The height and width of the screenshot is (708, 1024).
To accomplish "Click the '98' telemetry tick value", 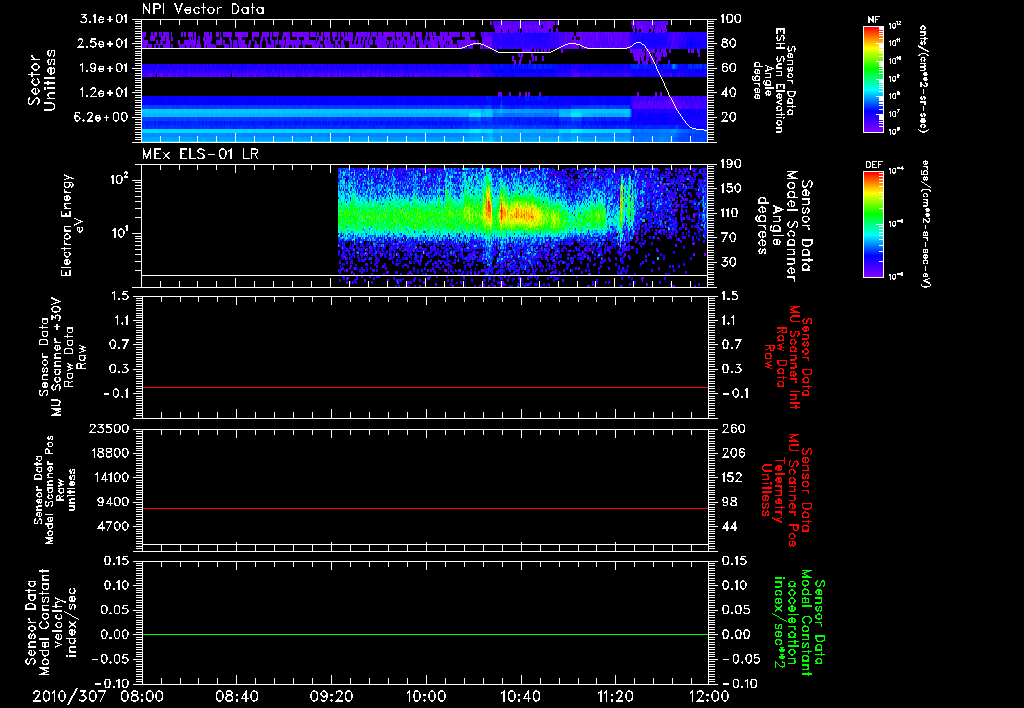I will click(x=729, y=502).
